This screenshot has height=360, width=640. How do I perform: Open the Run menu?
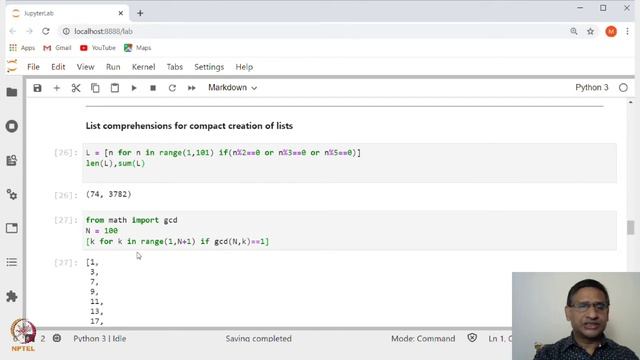(x=113, y=67)
